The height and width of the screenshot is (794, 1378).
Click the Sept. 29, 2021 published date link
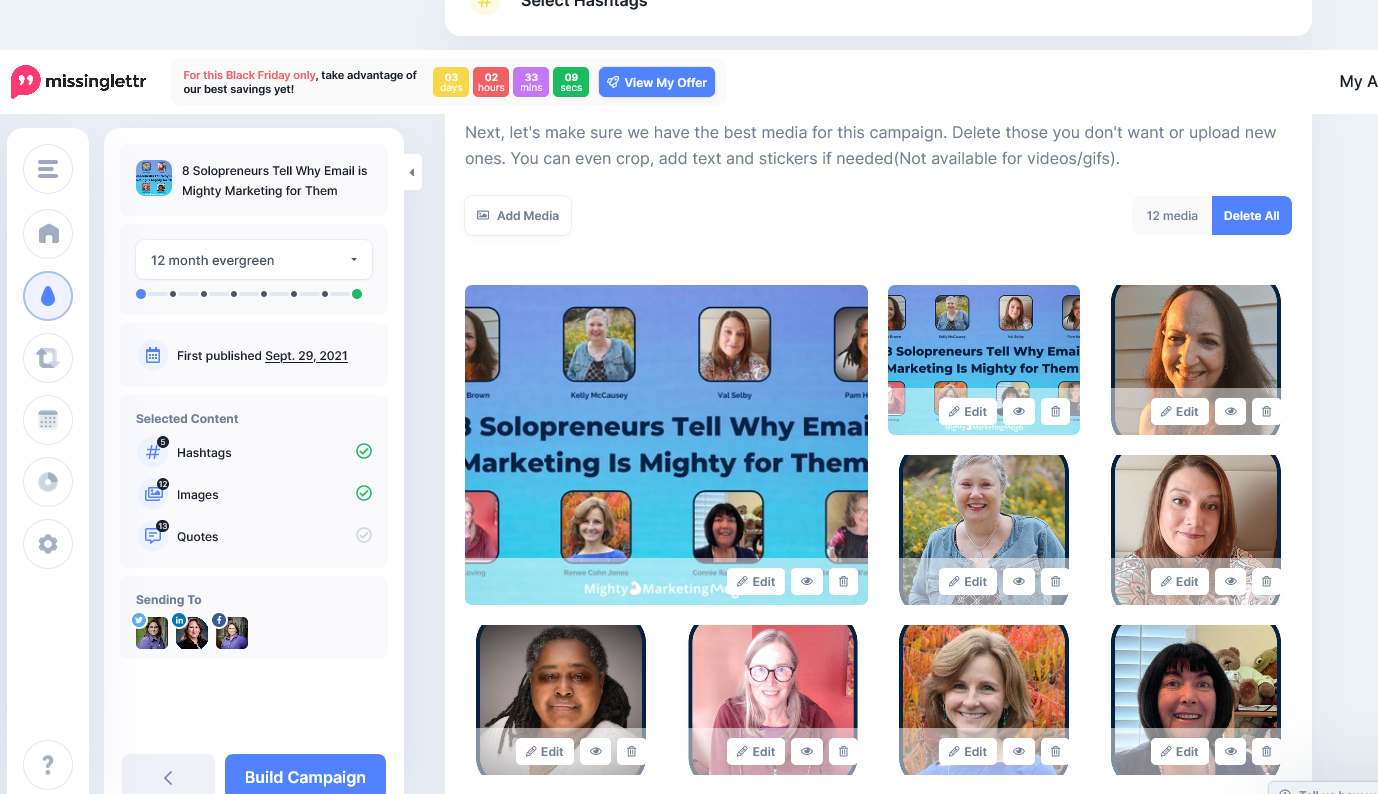(306, 355)
